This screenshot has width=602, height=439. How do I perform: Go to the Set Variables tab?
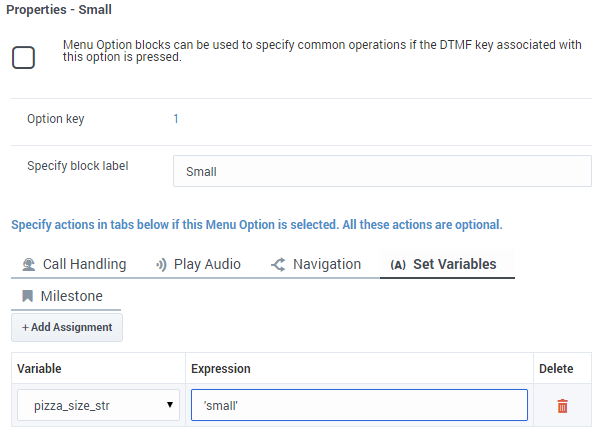point(447,264)
